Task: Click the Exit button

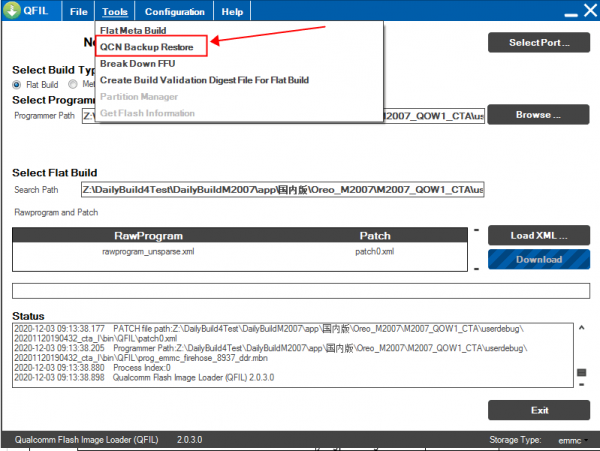Action: tap(539, 410)
